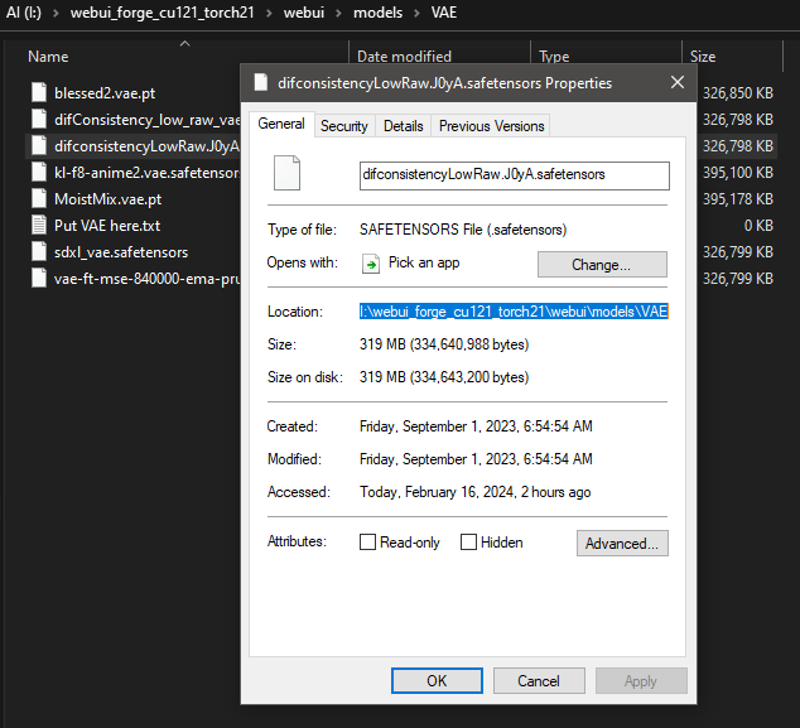Image resolution: width=800 pixels, height=728 pixels.
Task: Click the Pick an app icon
Action: (371, 264)
